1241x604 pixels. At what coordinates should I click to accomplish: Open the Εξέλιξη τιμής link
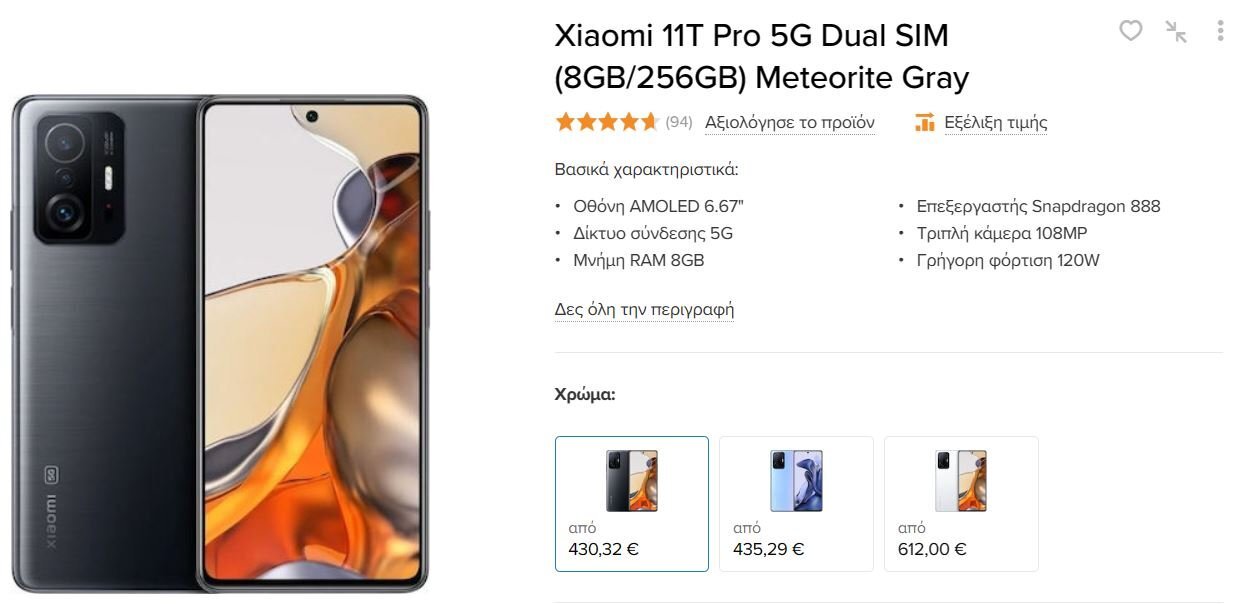[x=996, y=123]
